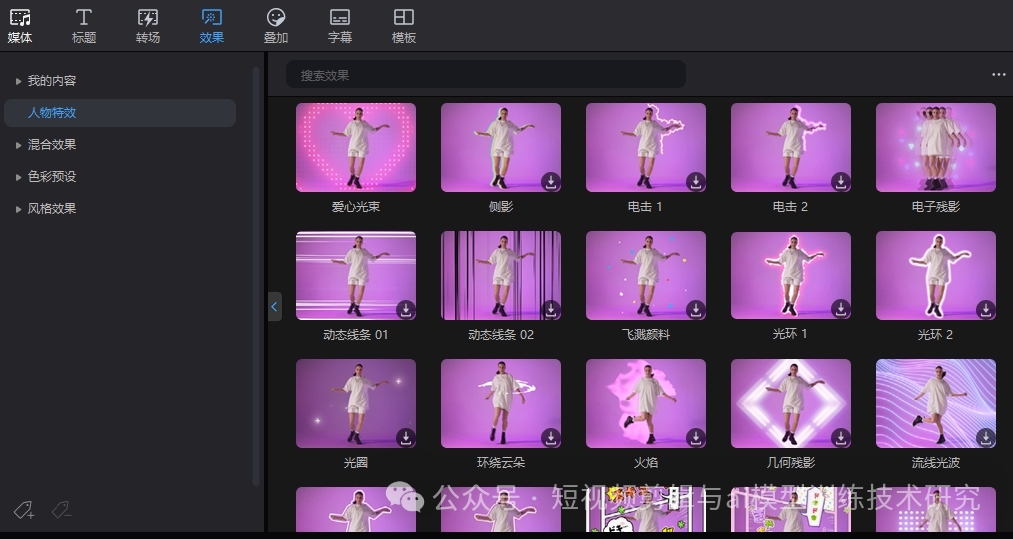Select the 电击 1 thumbnail
Screen dimensions: 1013x539
click(x=646, y=147)
